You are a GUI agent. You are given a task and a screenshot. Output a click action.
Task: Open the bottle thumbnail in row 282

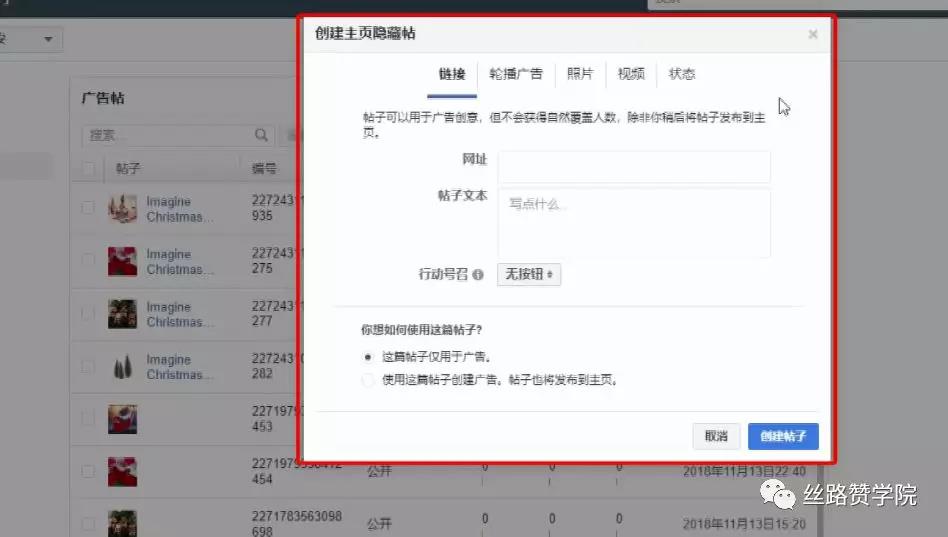click(x=122, y=366)
